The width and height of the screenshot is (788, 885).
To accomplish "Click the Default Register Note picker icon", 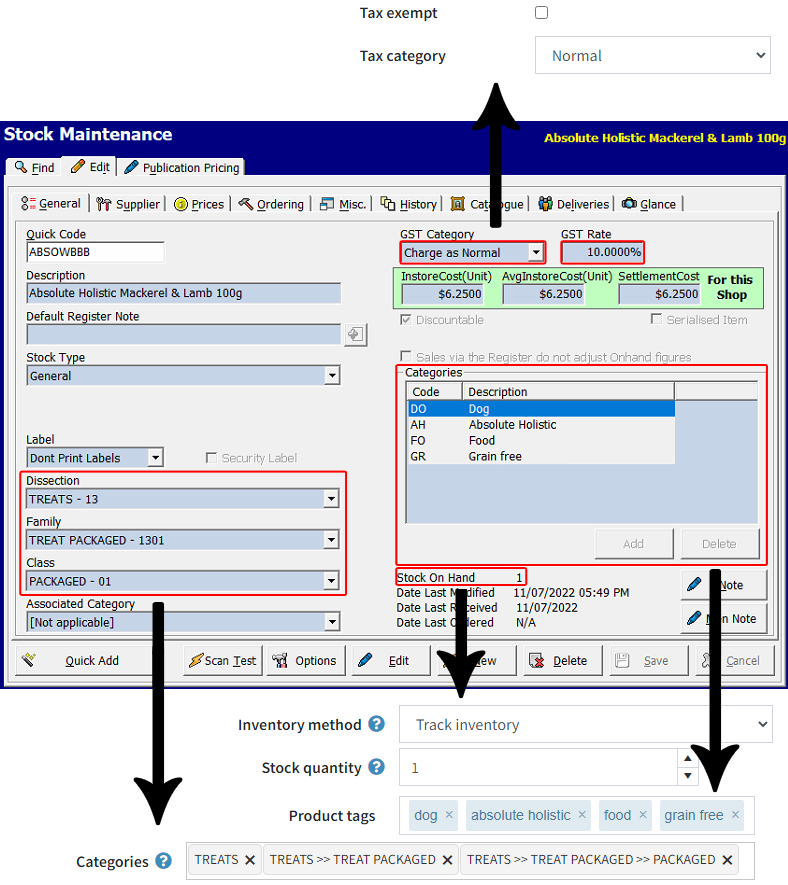I will tap(355, 335).
